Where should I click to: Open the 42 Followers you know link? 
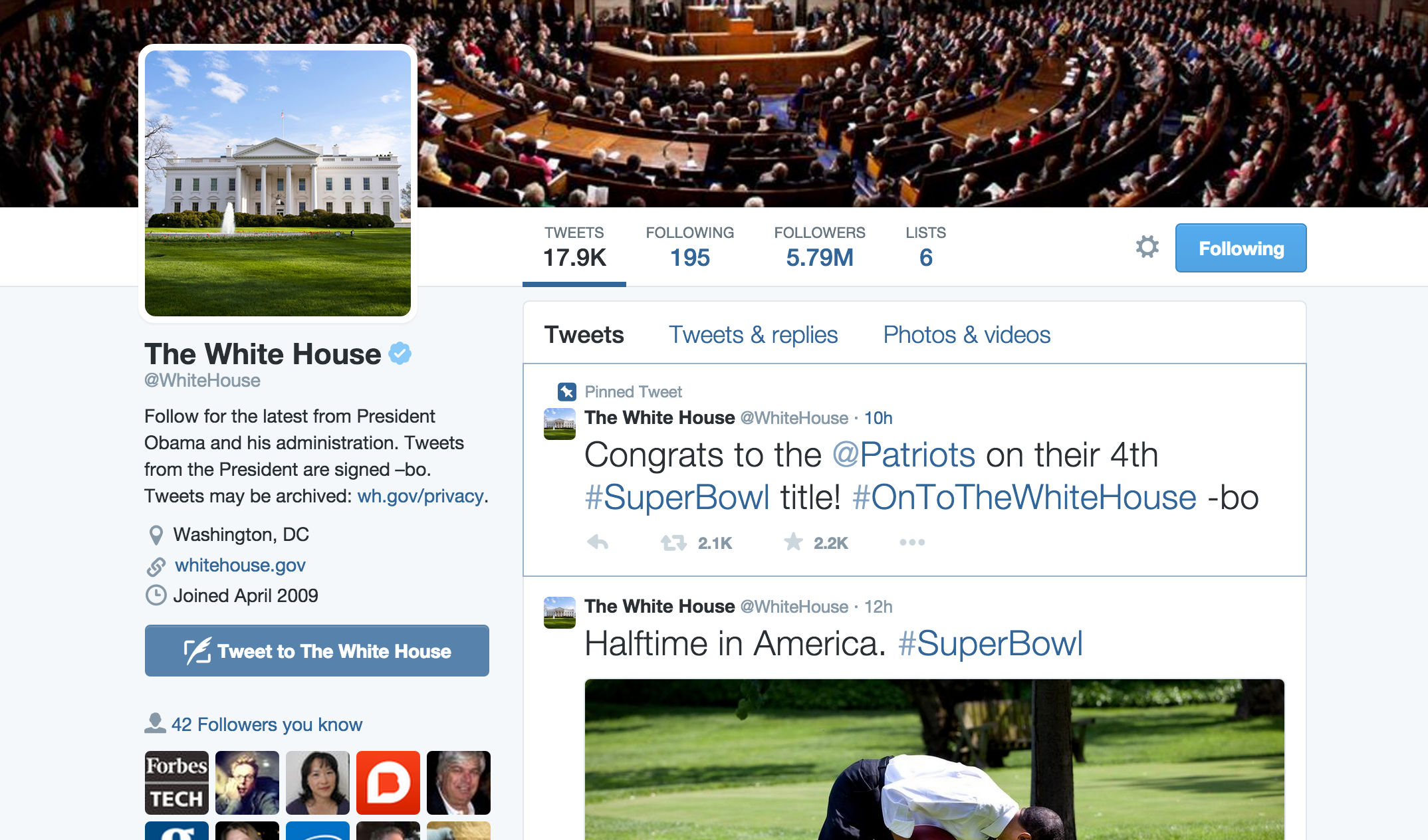coord(267,724)
